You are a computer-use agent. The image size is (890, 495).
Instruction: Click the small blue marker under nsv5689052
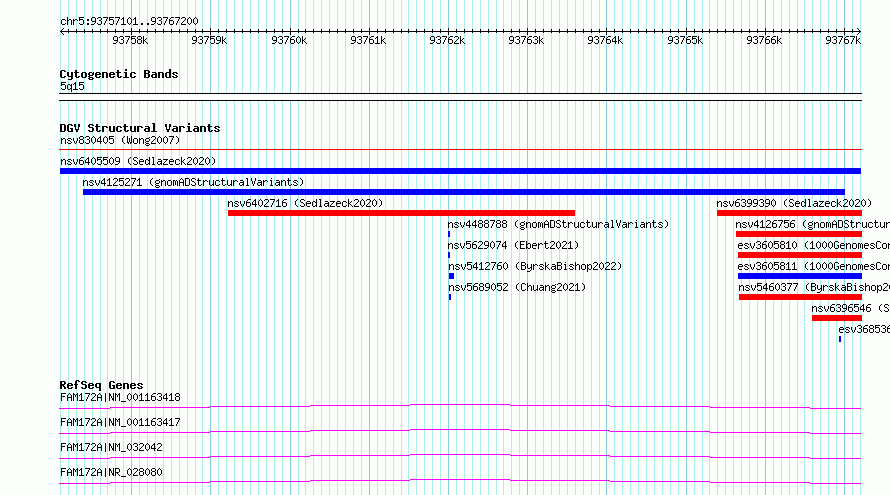(450, 297)
